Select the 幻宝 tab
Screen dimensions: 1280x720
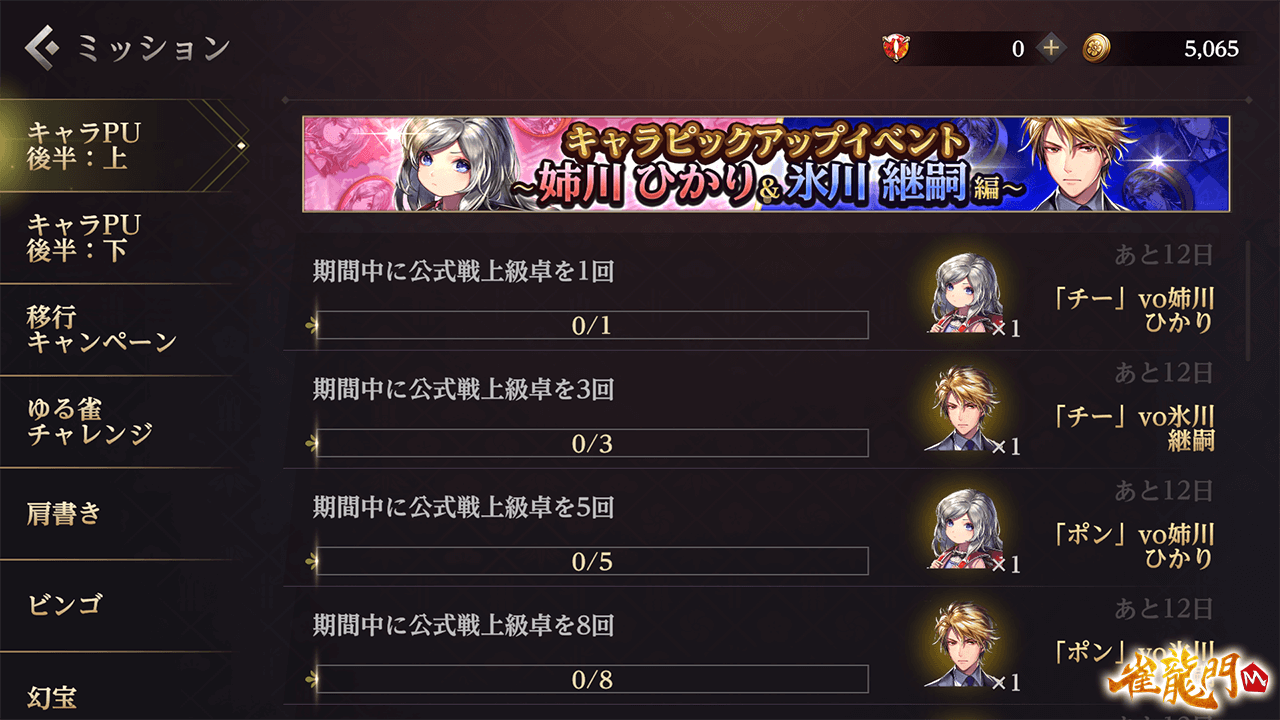coord(117,690)
